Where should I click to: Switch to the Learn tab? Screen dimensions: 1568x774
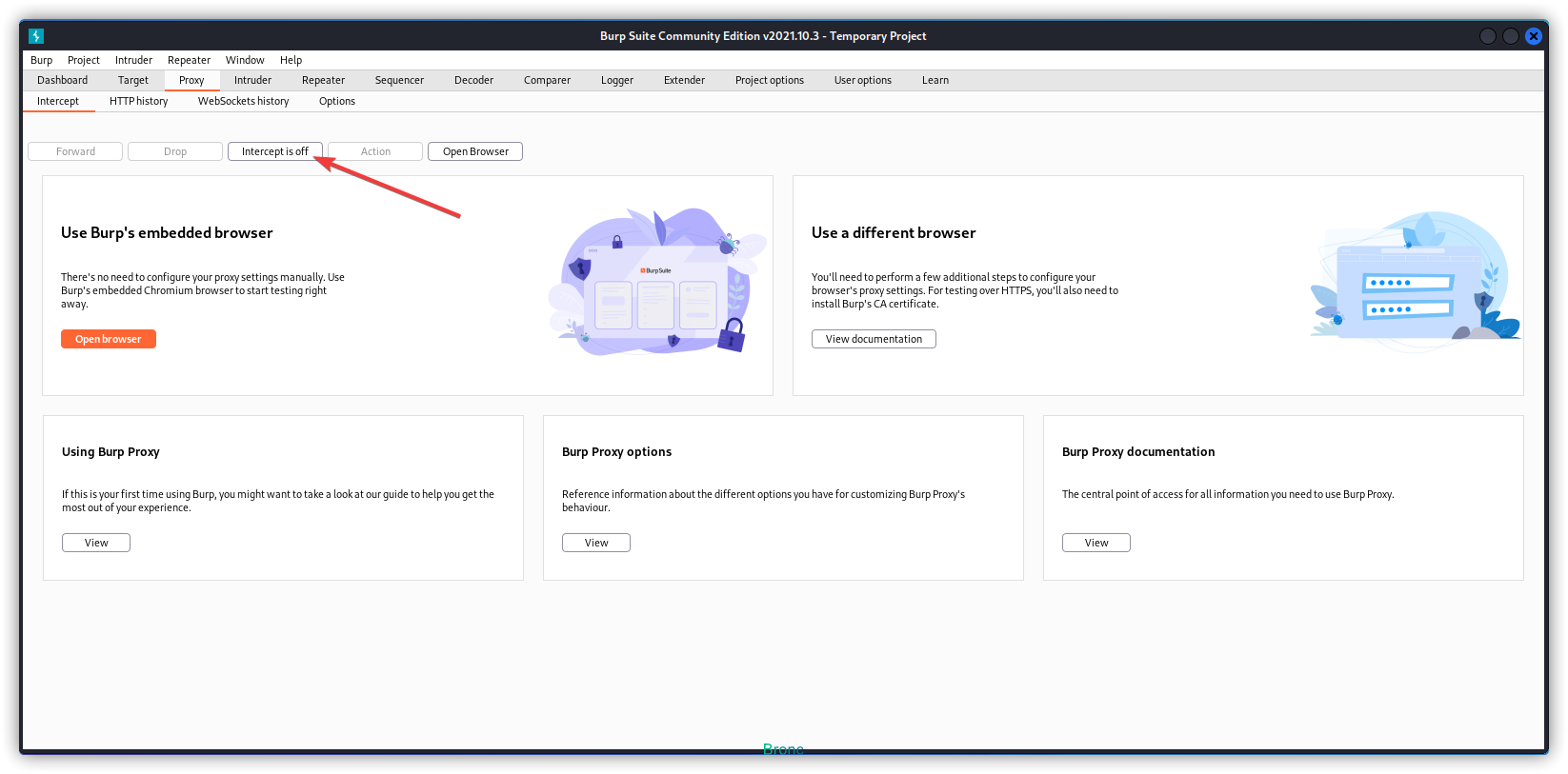click(935, 80)
